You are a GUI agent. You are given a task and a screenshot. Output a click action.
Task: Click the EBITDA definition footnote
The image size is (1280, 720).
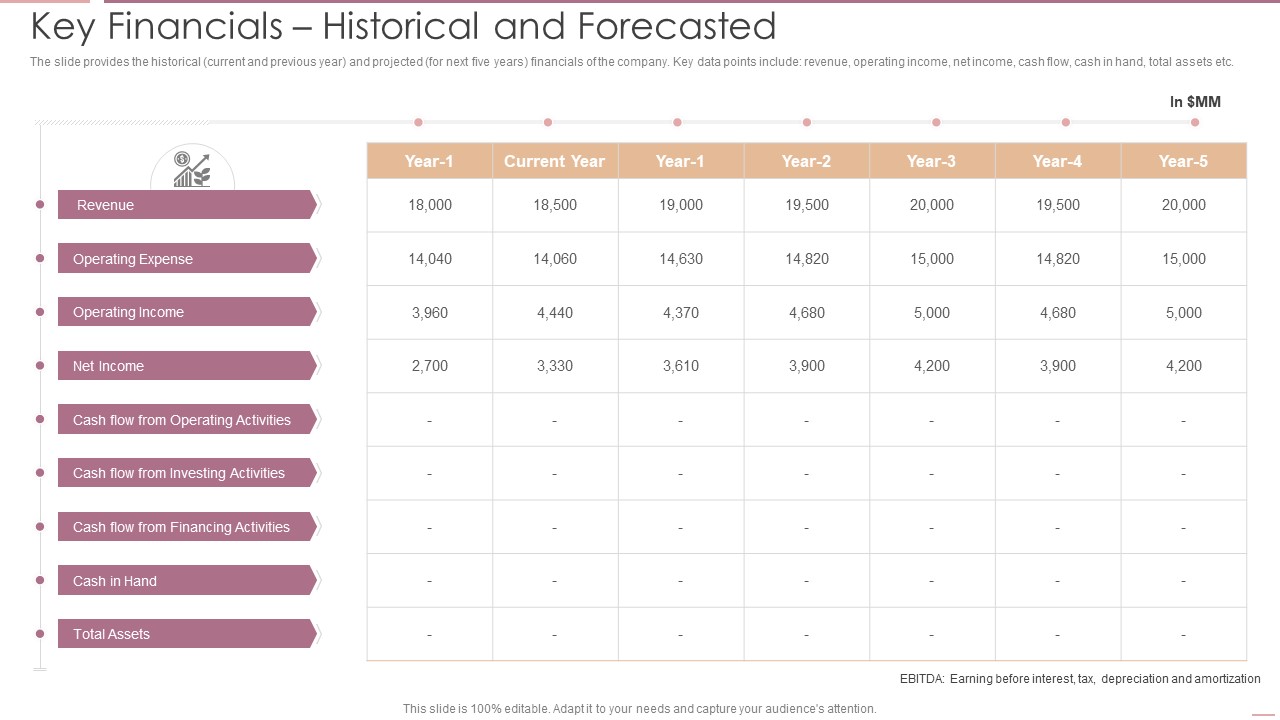pyautogui.click(x=1080, y=679)
